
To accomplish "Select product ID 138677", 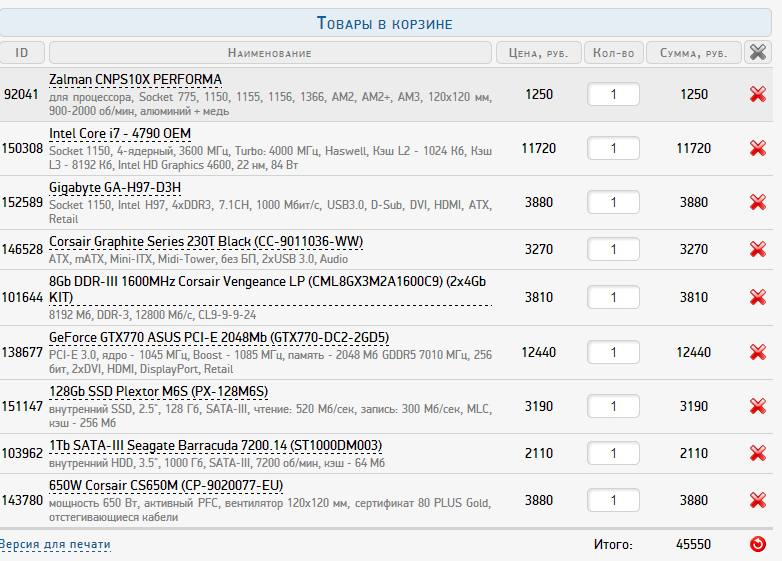I will tap(22, 352).
